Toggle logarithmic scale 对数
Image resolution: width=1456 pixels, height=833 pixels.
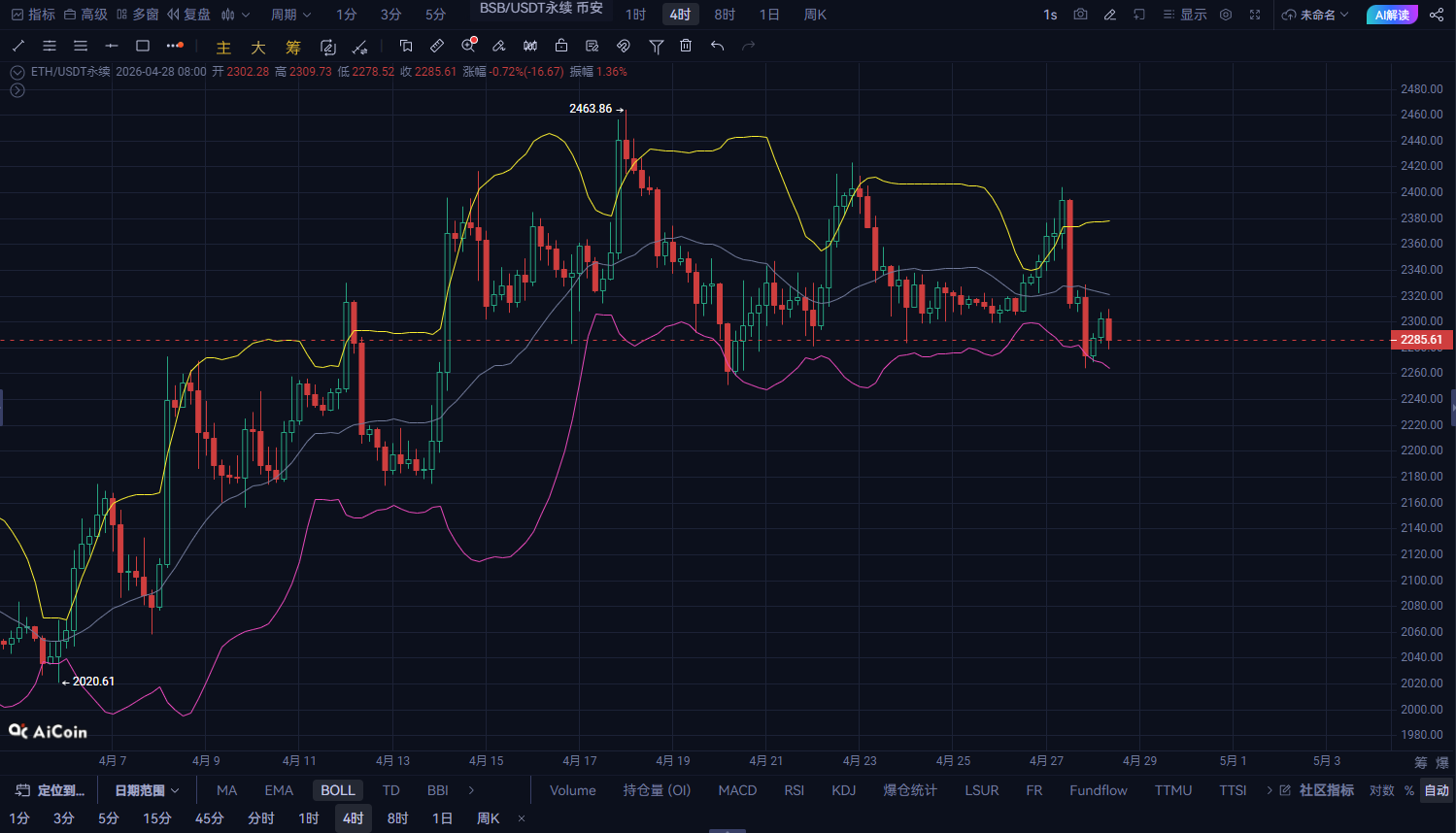[1381, 790]
